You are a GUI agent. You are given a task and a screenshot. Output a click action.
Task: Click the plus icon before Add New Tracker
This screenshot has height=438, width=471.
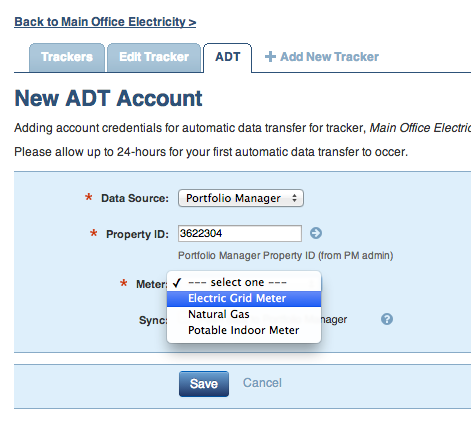click(270, 57)
